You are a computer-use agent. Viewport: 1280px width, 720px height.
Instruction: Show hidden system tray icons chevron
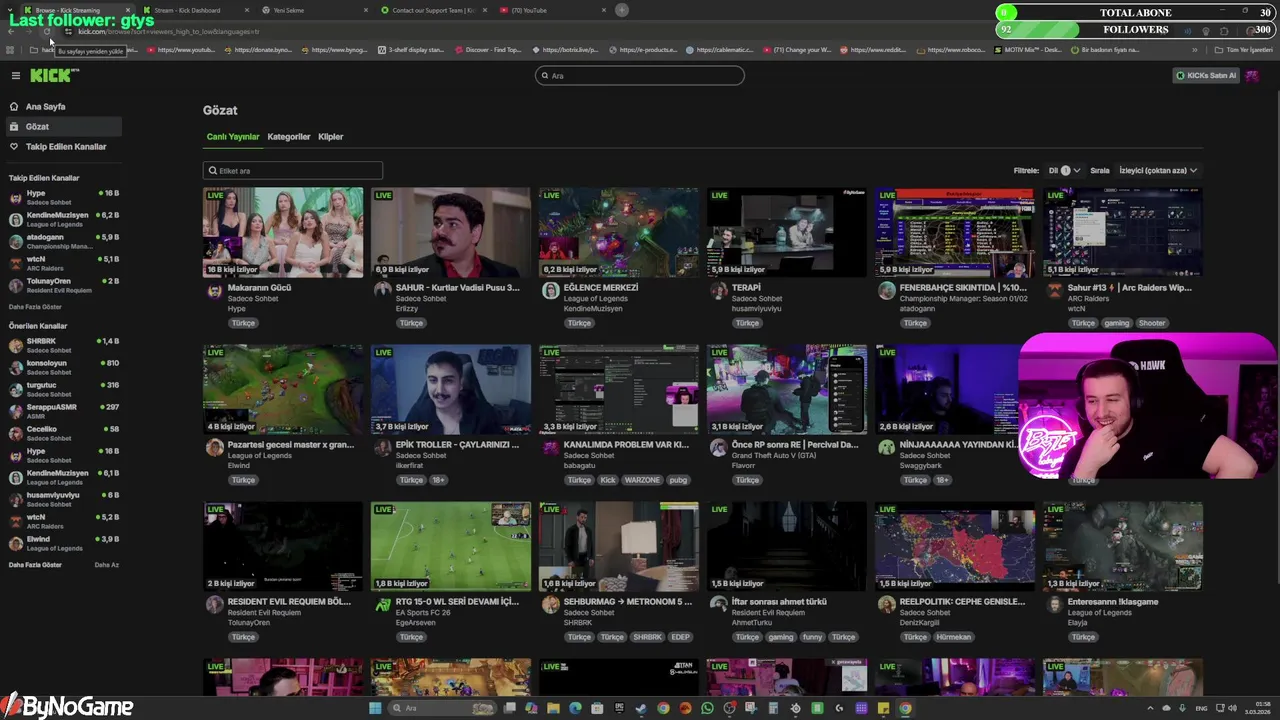(x=1151, y=708)
